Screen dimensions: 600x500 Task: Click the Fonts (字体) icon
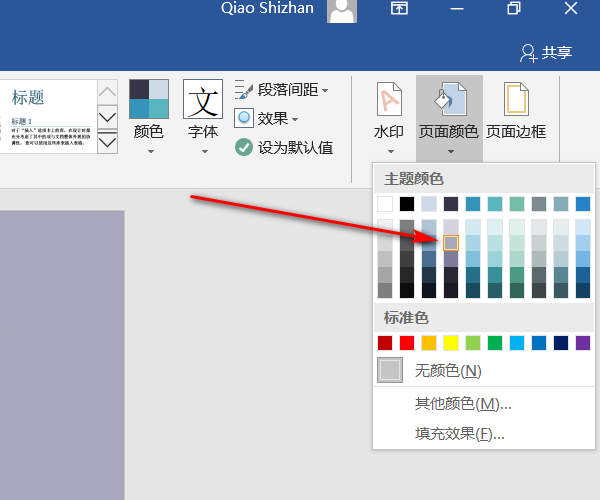203,100
